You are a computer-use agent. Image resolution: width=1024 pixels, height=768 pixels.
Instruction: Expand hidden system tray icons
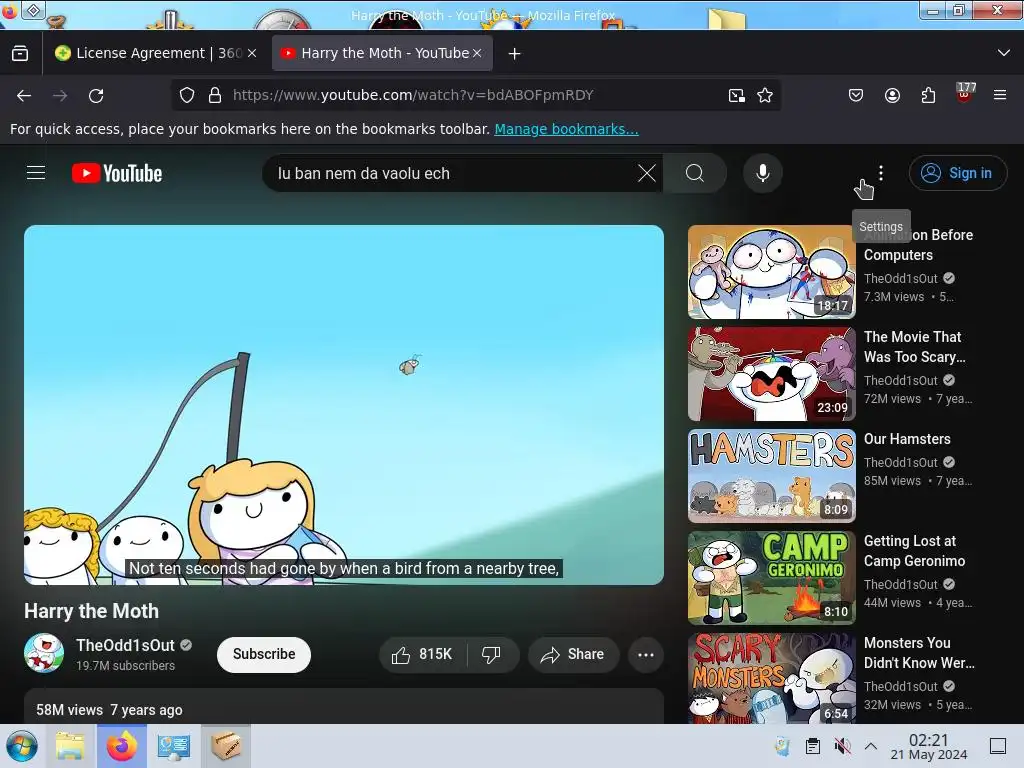point(871,746)
